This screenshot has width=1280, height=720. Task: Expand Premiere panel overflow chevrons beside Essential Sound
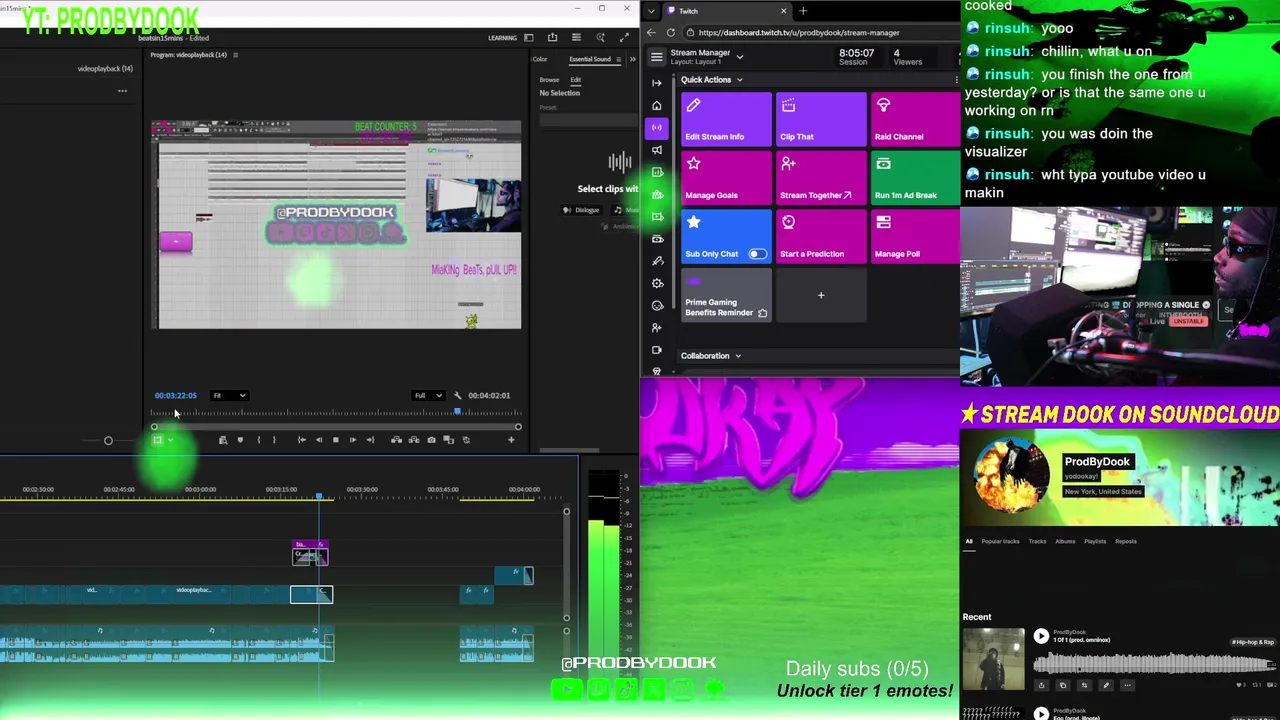[x=632, y=59]
